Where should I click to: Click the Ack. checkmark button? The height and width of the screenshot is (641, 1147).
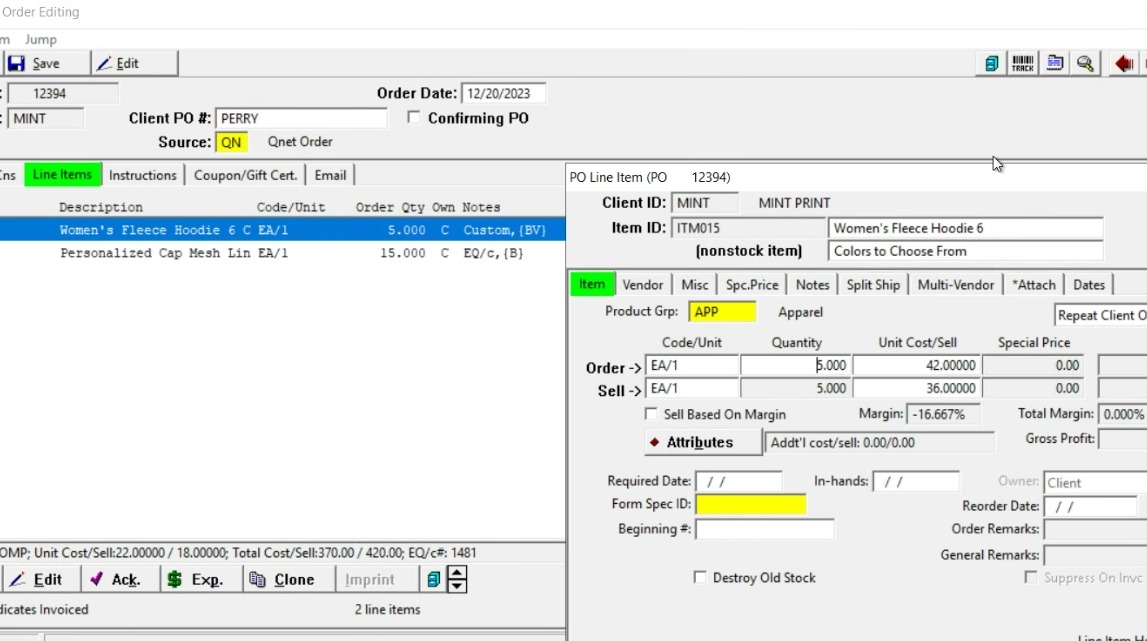[118, 580]
